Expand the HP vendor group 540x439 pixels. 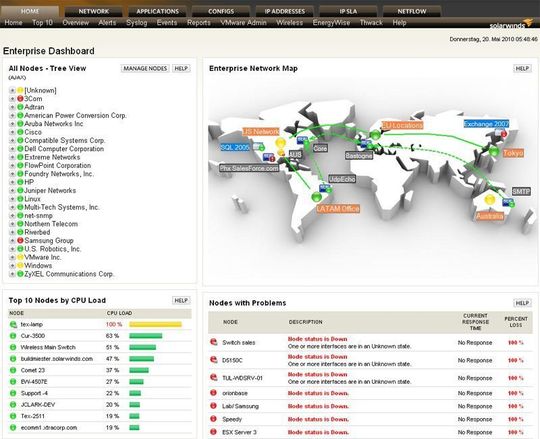tap(12, 182)
